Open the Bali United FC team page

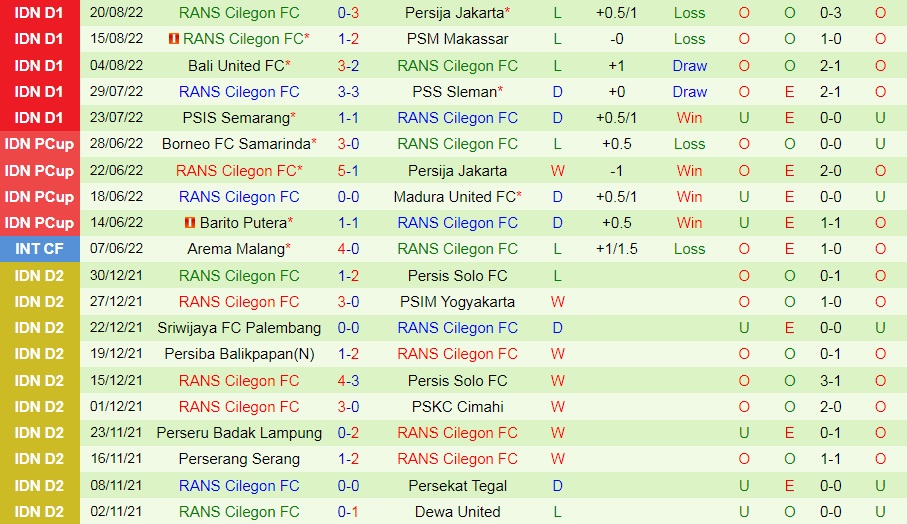tap(236, 65)
